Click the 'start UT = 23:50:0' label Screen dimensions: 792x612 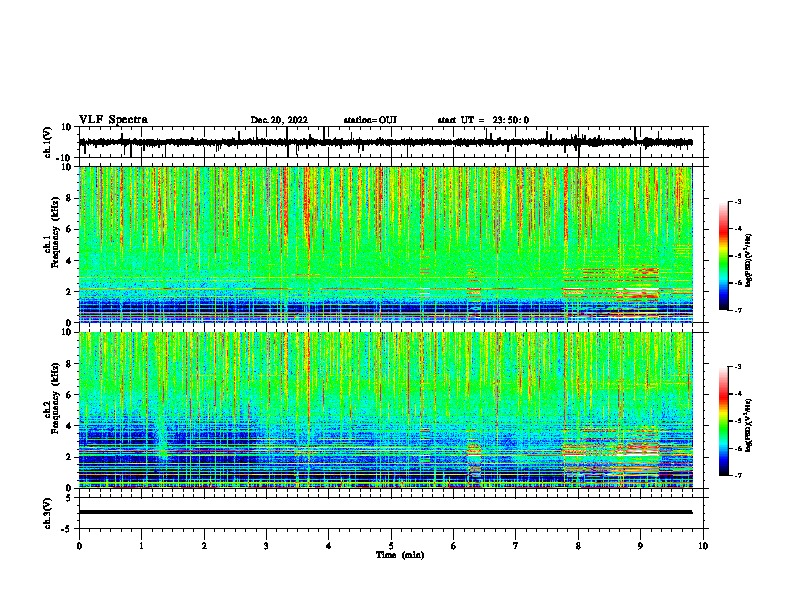click(x=483, y=120)
